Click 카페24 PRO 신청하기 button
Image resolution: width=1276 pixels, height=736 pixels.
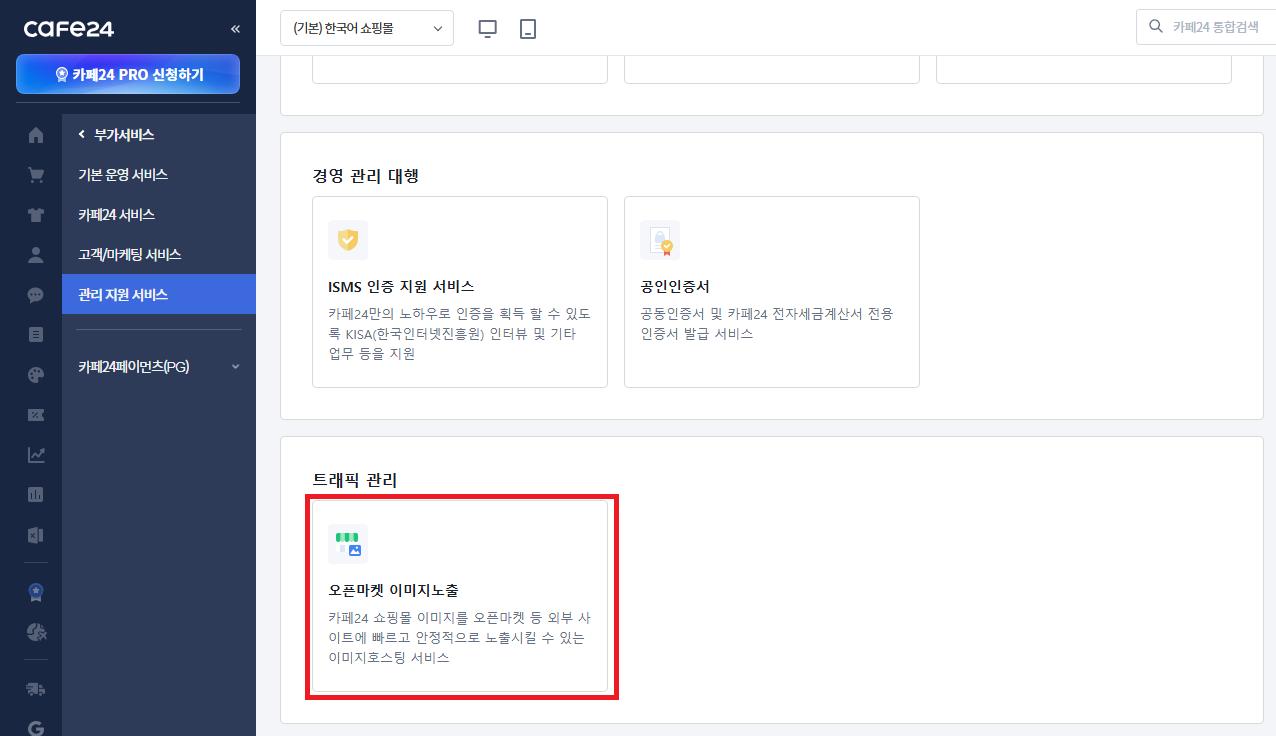click(128, 74)
